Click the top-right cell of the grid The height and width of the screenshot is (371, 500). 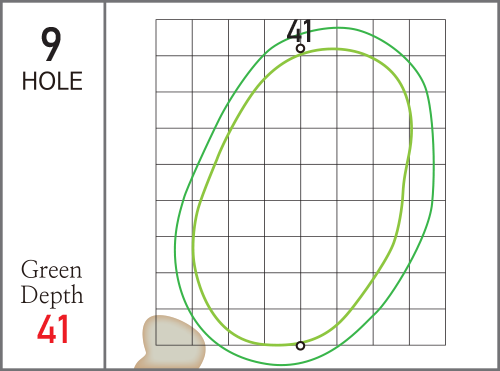tap(428, 37)
